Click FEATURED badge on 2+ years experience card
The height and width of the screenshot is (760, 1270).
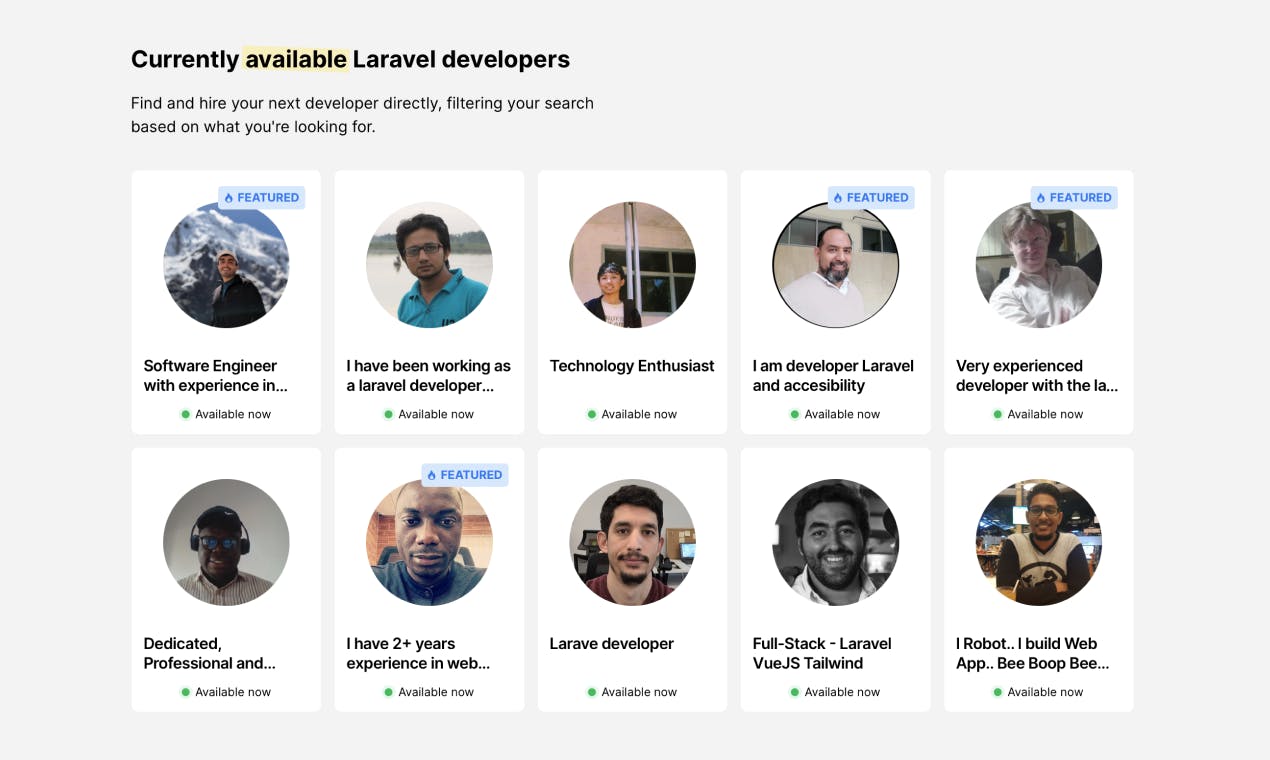click(465, 475)
